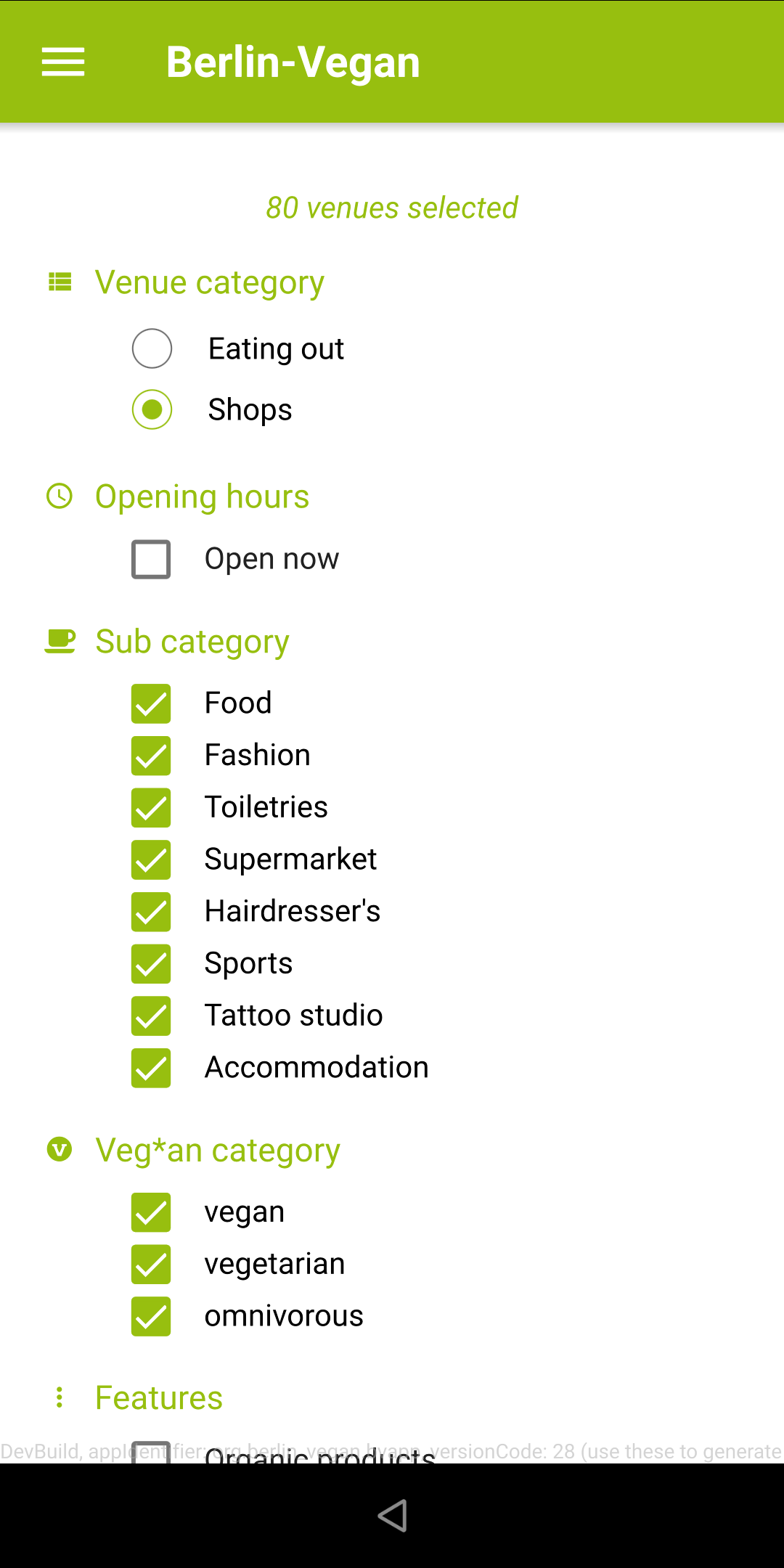Turn off the Accommodation checkbox
The image size is (784, 1568).
(151, 1068)
